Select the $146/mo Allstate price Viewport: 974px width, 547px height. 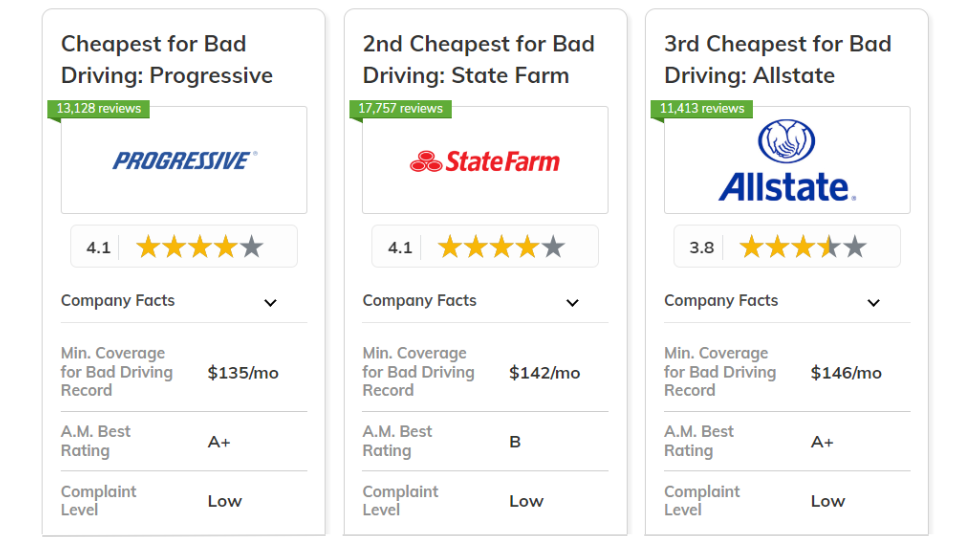(x=846, y=373)
